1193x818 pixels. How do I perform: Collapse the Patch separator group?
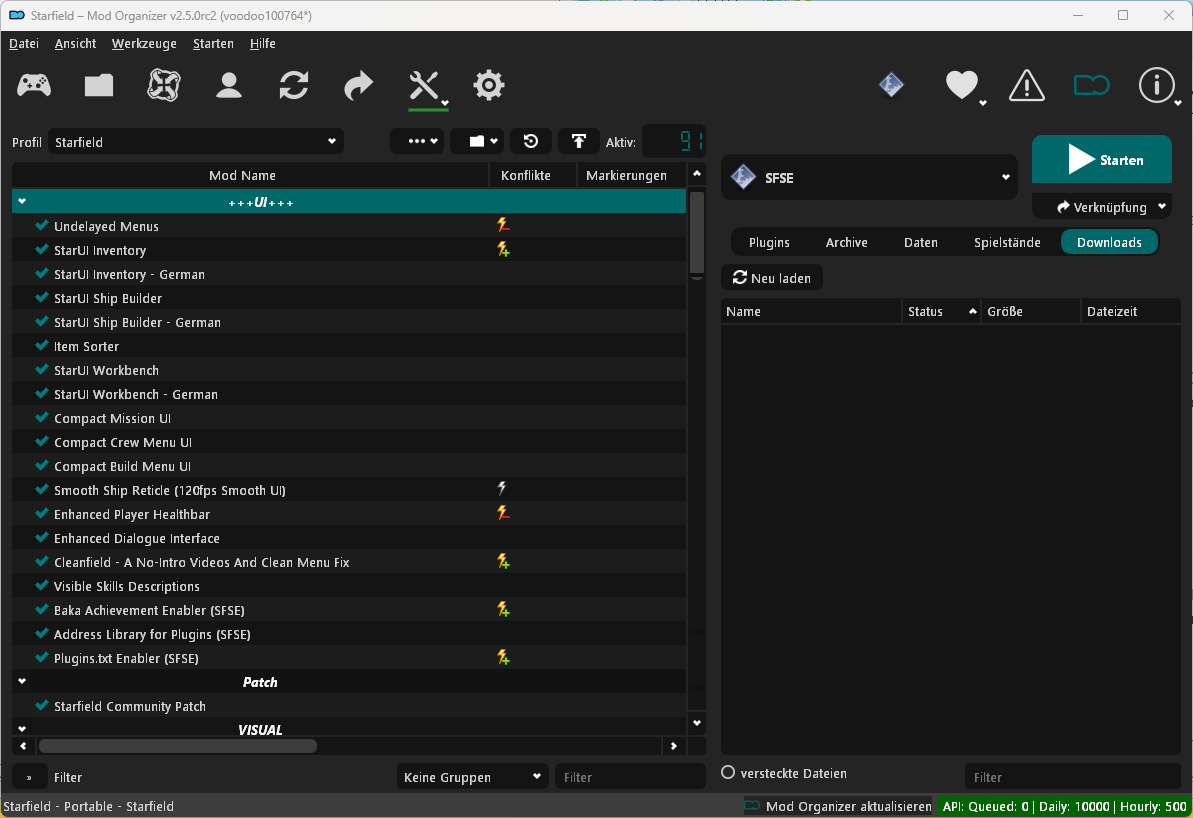pos(22,681)
